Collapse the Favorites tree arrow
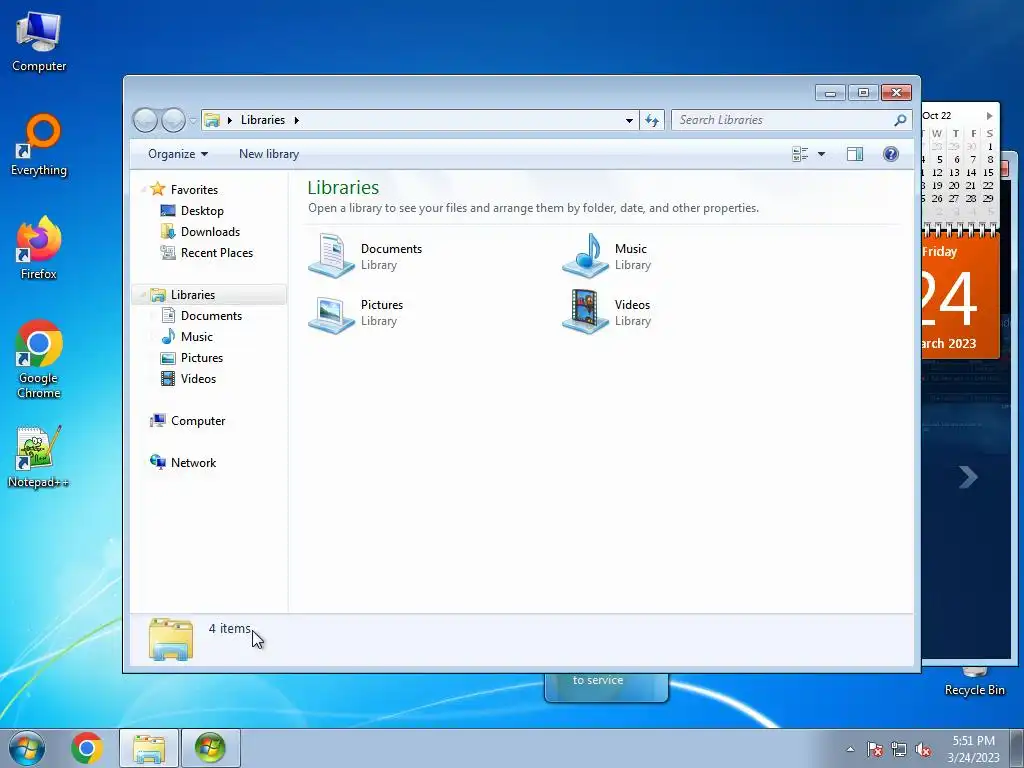Viewport: 1024px width, 768px height. (142, 190)
